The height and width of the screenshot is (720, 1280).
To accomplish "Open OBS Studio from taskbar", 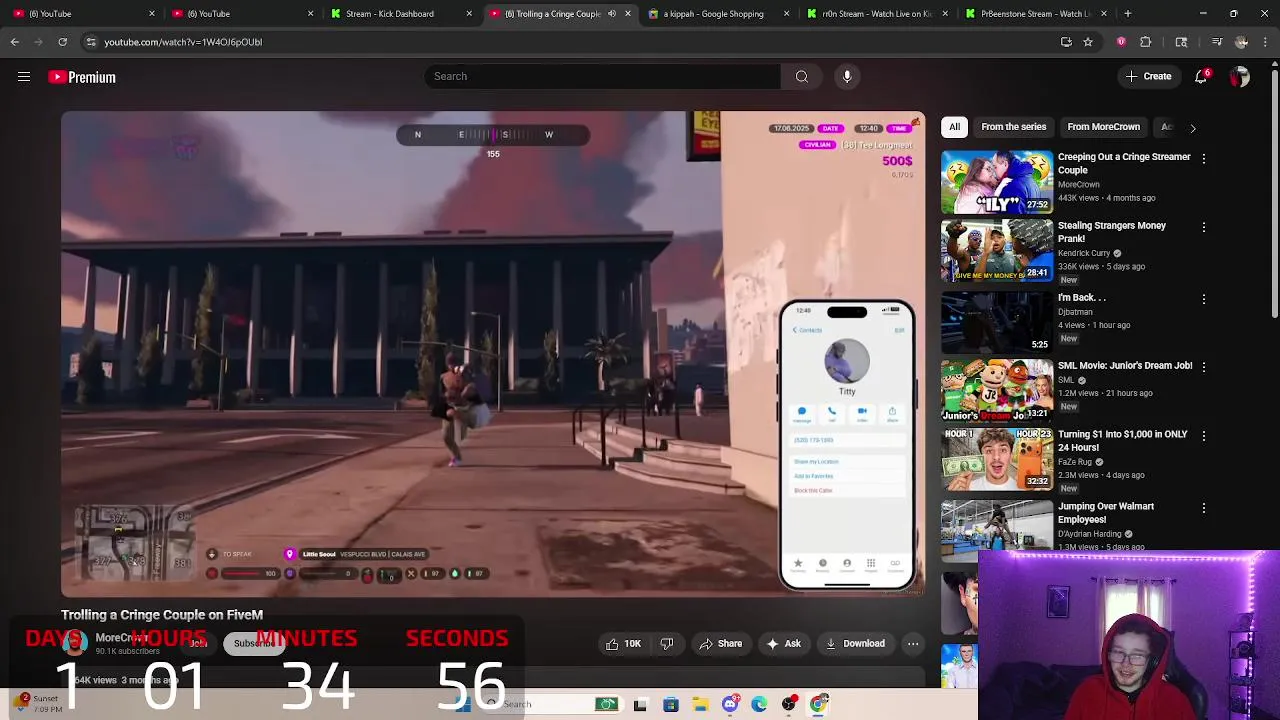I will click(789, 704).
